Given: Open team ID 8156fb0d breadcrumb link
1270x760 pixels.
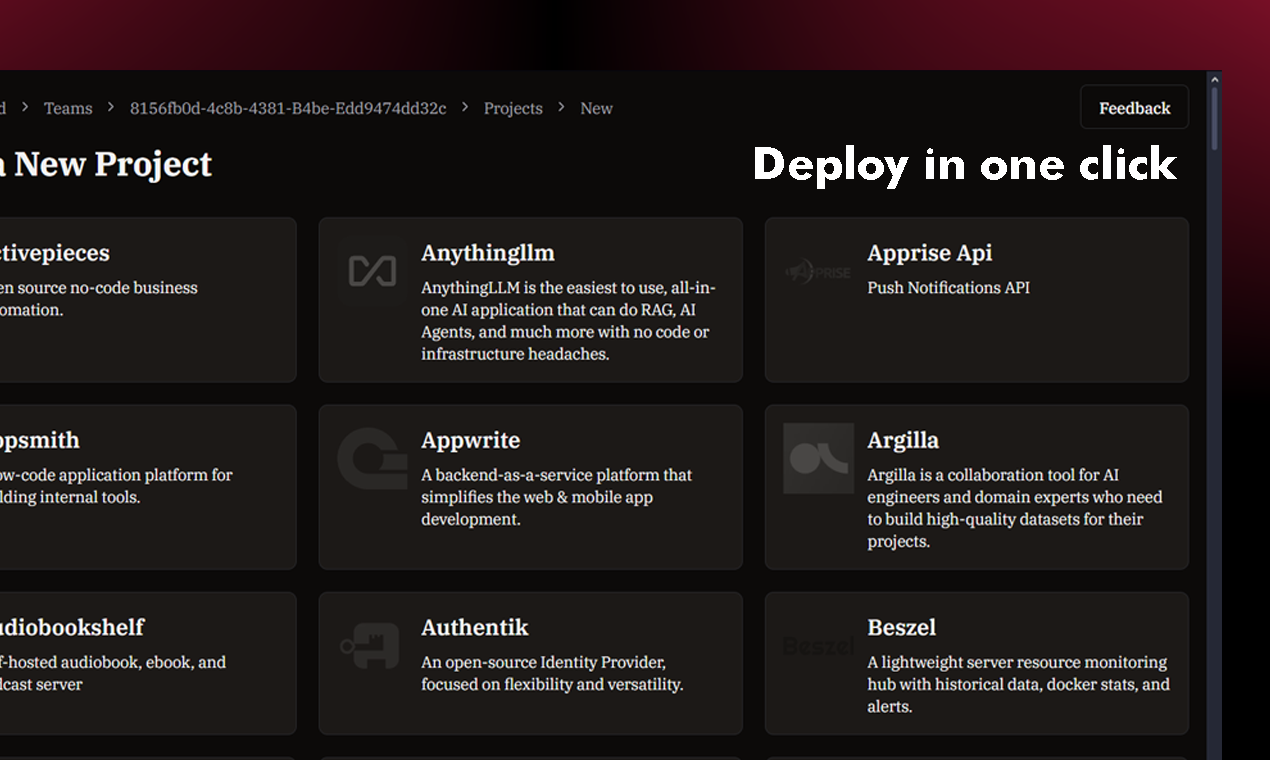Looking at the screenshot, I should point(288,108).
